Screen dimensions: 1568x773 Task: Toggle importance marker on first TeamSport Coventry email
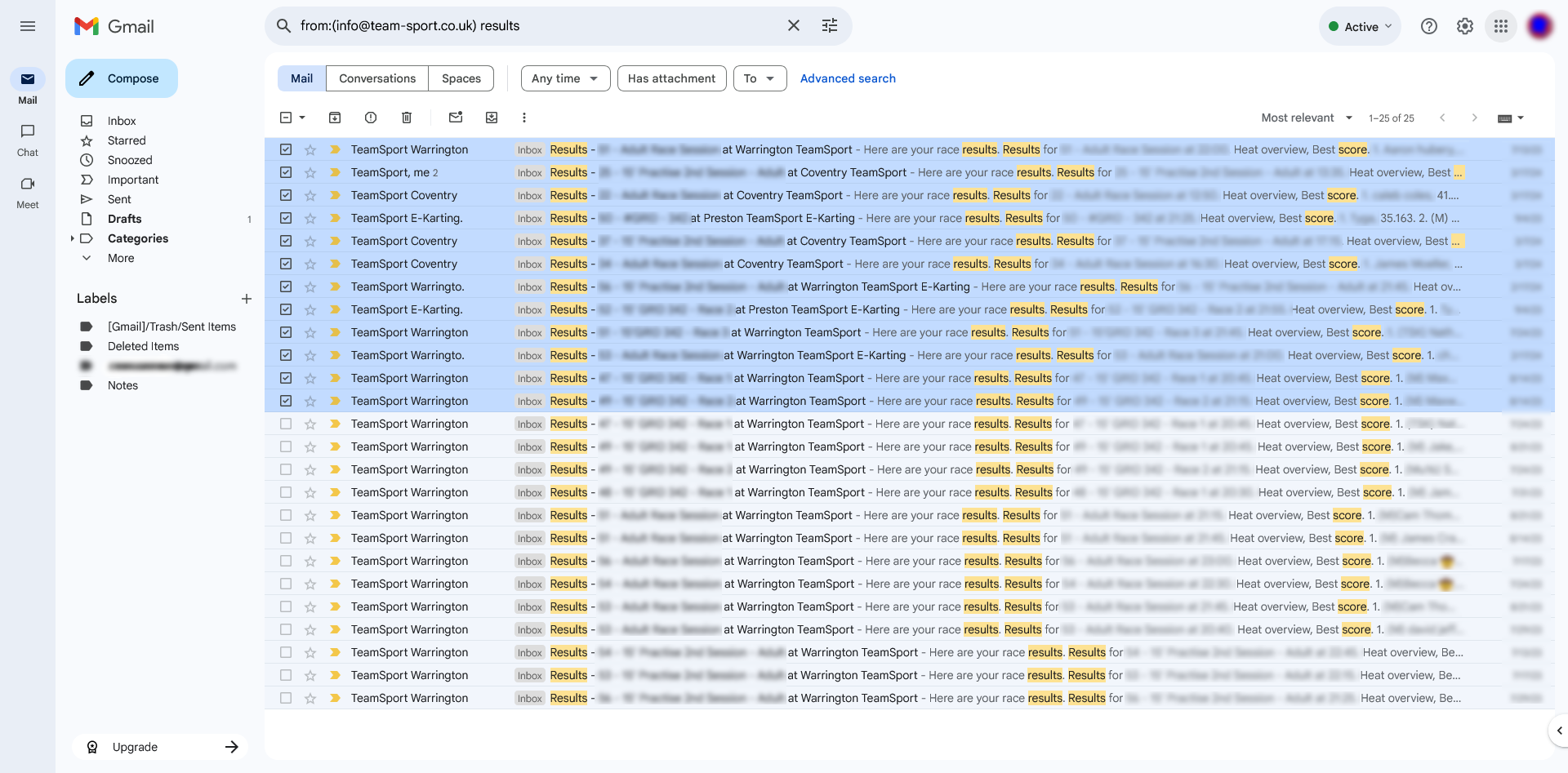335,195
